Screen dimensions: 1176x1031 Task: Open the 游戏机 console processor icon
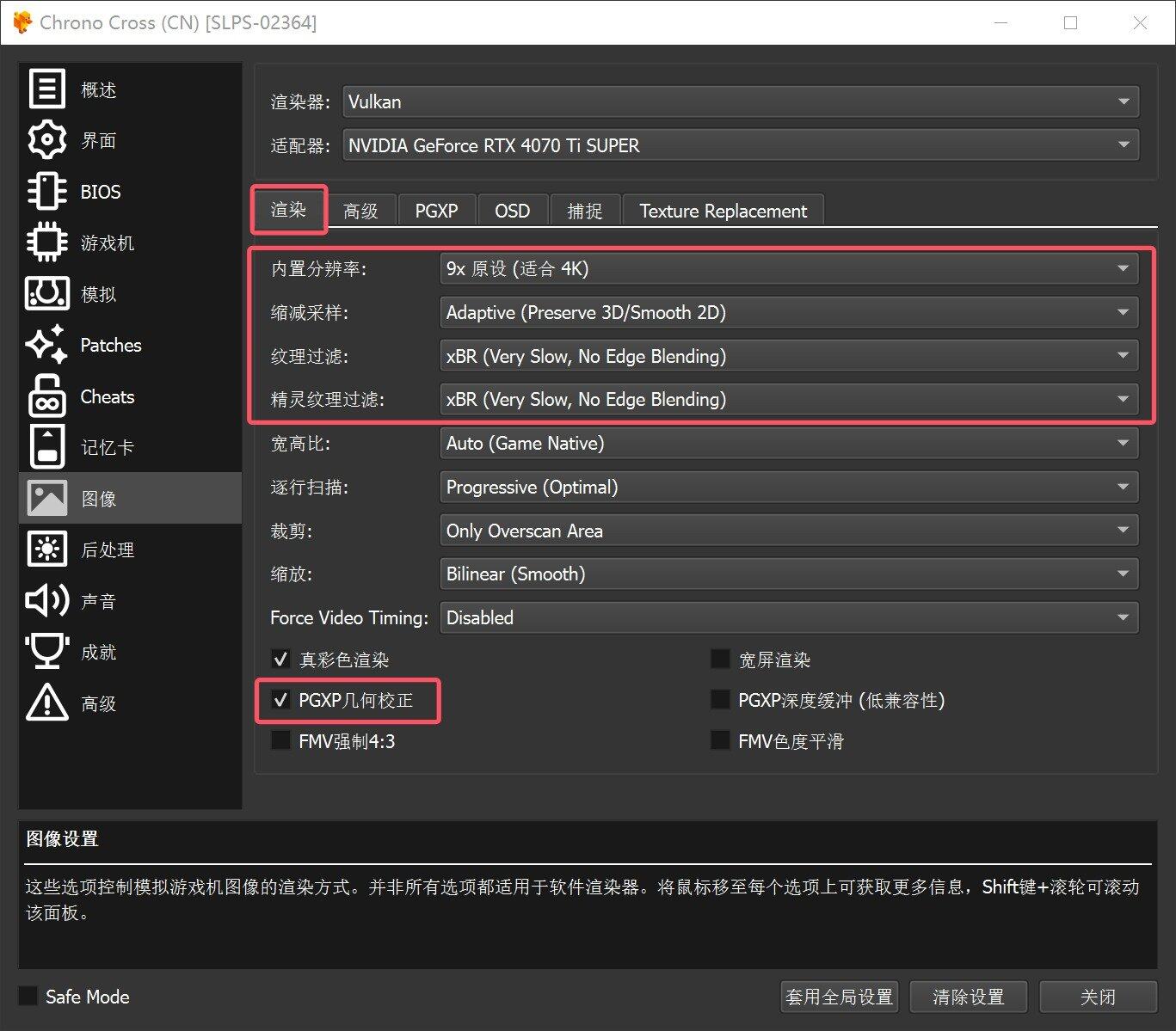tap(46, 242)
